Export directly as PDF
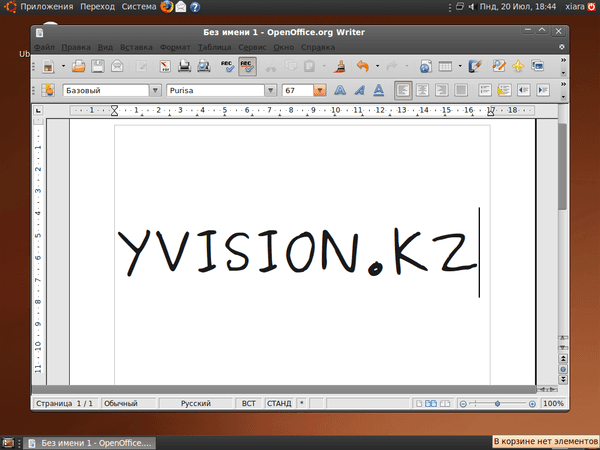Screen dimensions: 600x450 [165, 66]
